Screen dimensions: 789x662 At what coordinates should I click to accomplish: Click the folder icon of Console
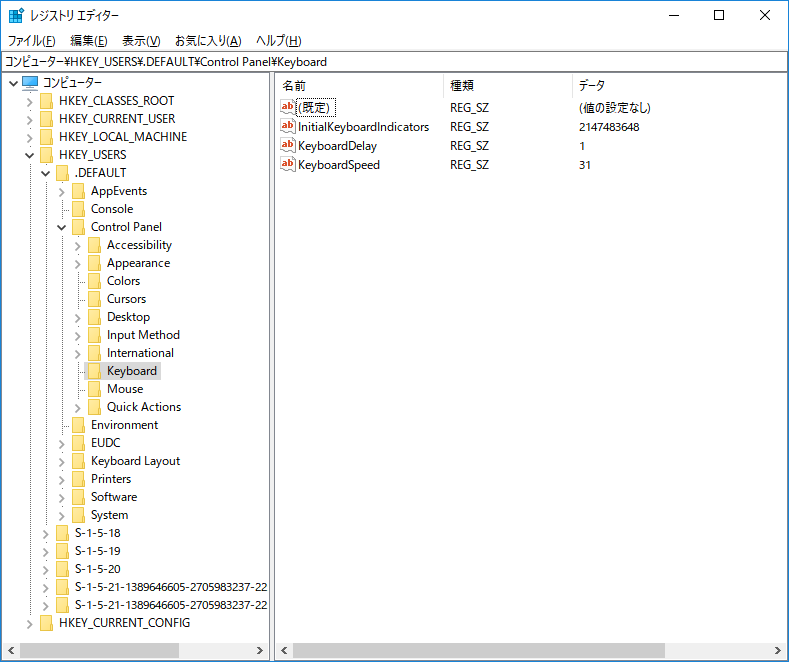(78, 209)
